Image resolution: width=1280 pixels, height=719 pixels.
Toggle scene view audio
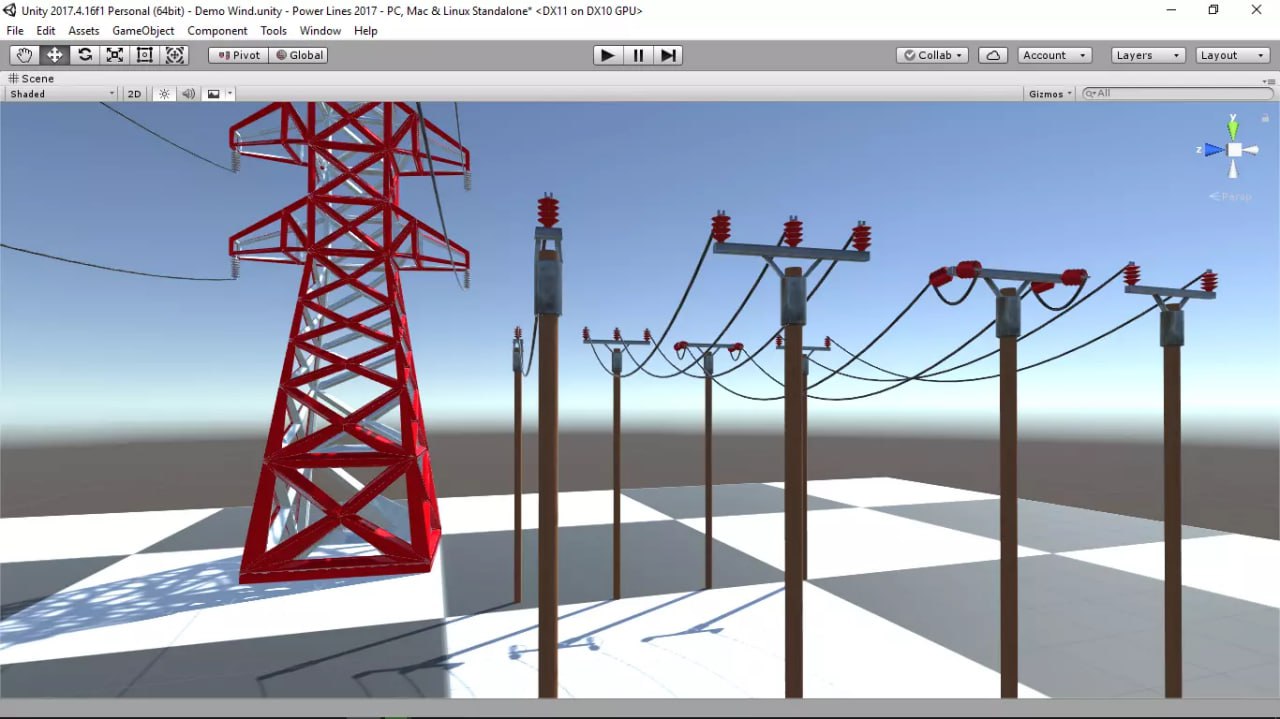[189, 93]
